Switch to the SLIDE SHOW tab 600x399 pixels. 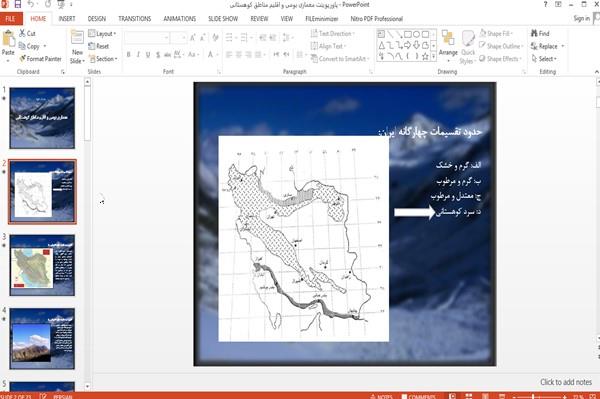coord(223,18)
